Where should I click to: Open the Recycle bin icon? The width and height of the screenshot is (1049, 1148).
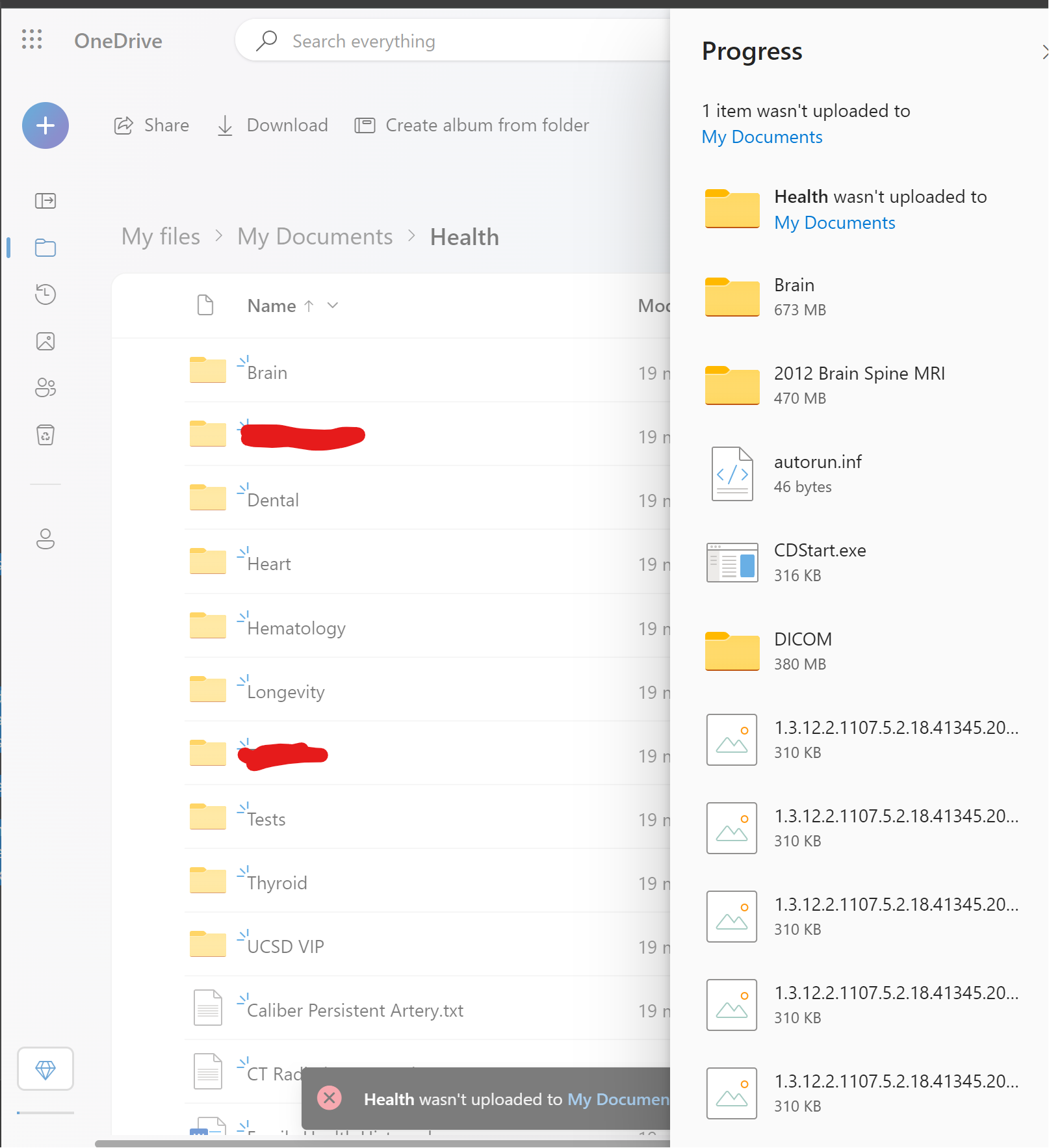[x=45, y=434]
